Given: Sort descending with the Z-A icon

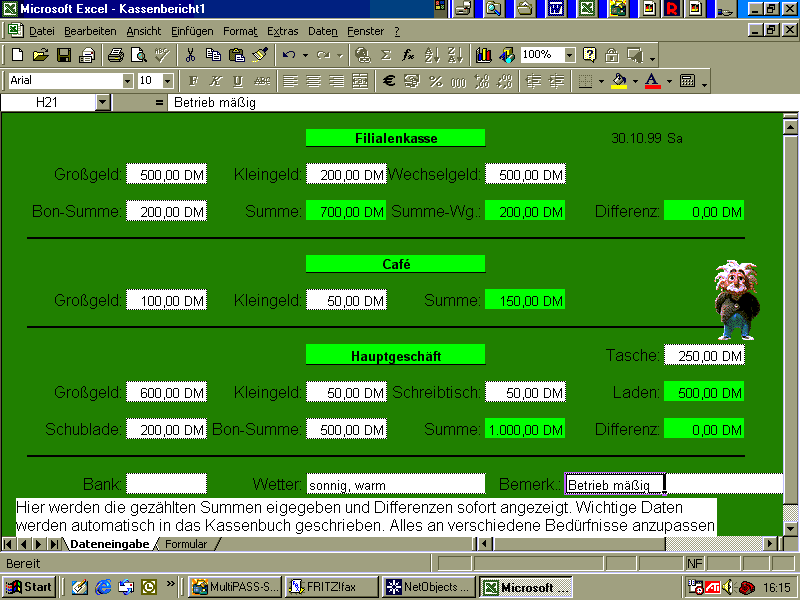Looking at the screenshot, I should coord(455,55).
